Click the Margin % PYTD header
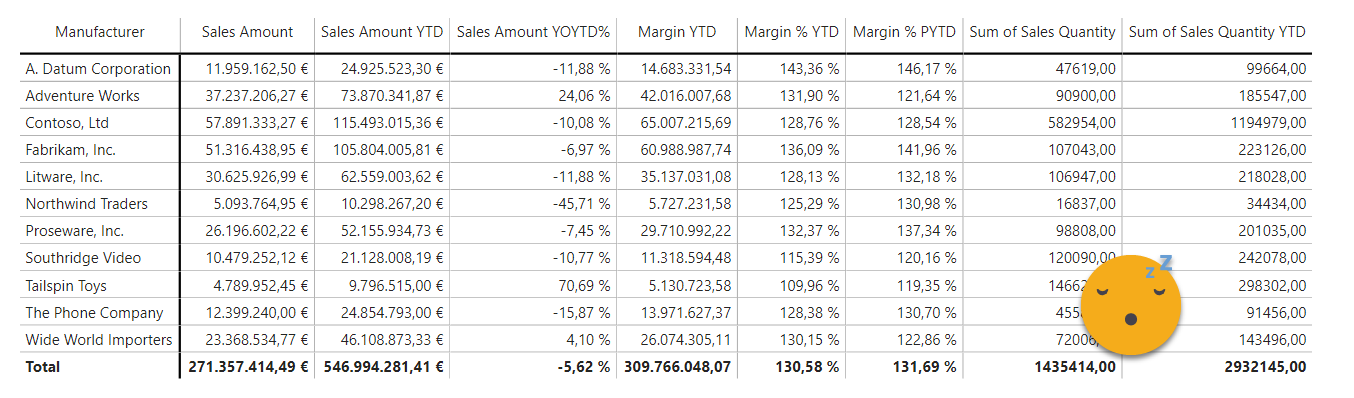 [x=904, y=32]
